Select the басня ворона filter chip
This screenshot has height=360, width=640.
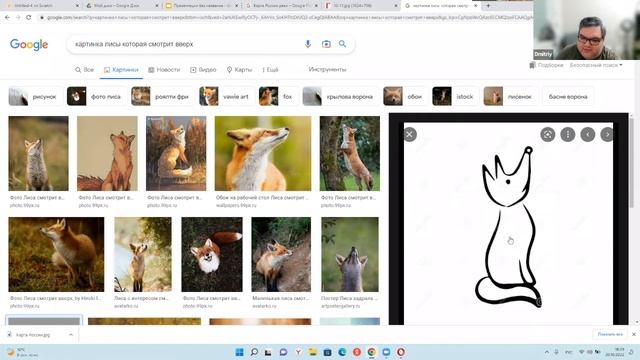(x=568, y=97)
